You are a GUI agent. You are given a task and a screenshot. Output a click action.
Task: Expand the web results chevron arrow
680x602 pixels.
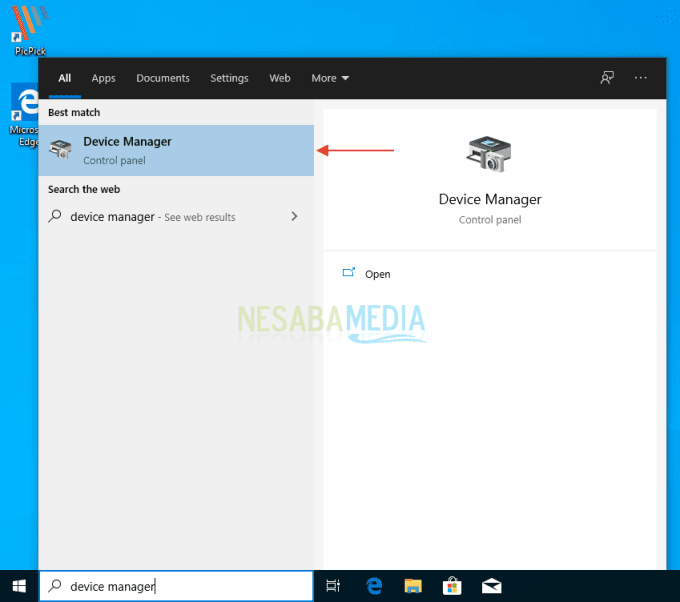coord(294,216)
